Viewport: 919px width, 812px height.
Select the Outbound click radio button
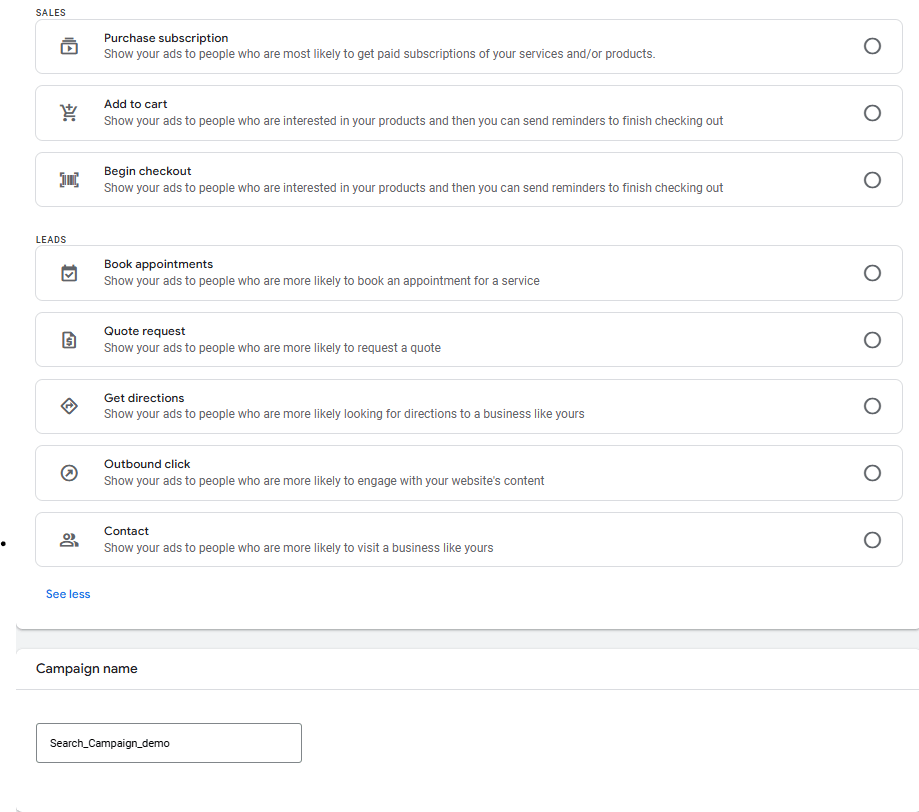872,473
